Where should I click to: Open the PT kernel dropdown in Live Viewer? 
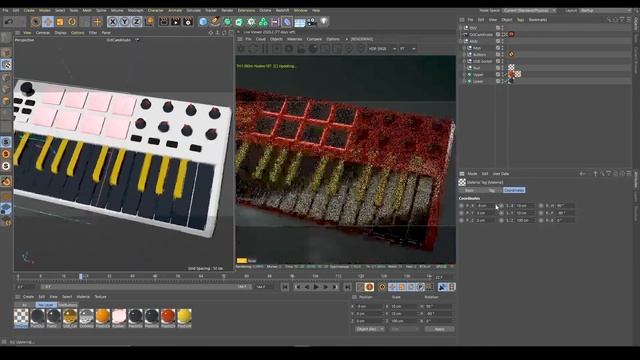(x=407, y=49)
